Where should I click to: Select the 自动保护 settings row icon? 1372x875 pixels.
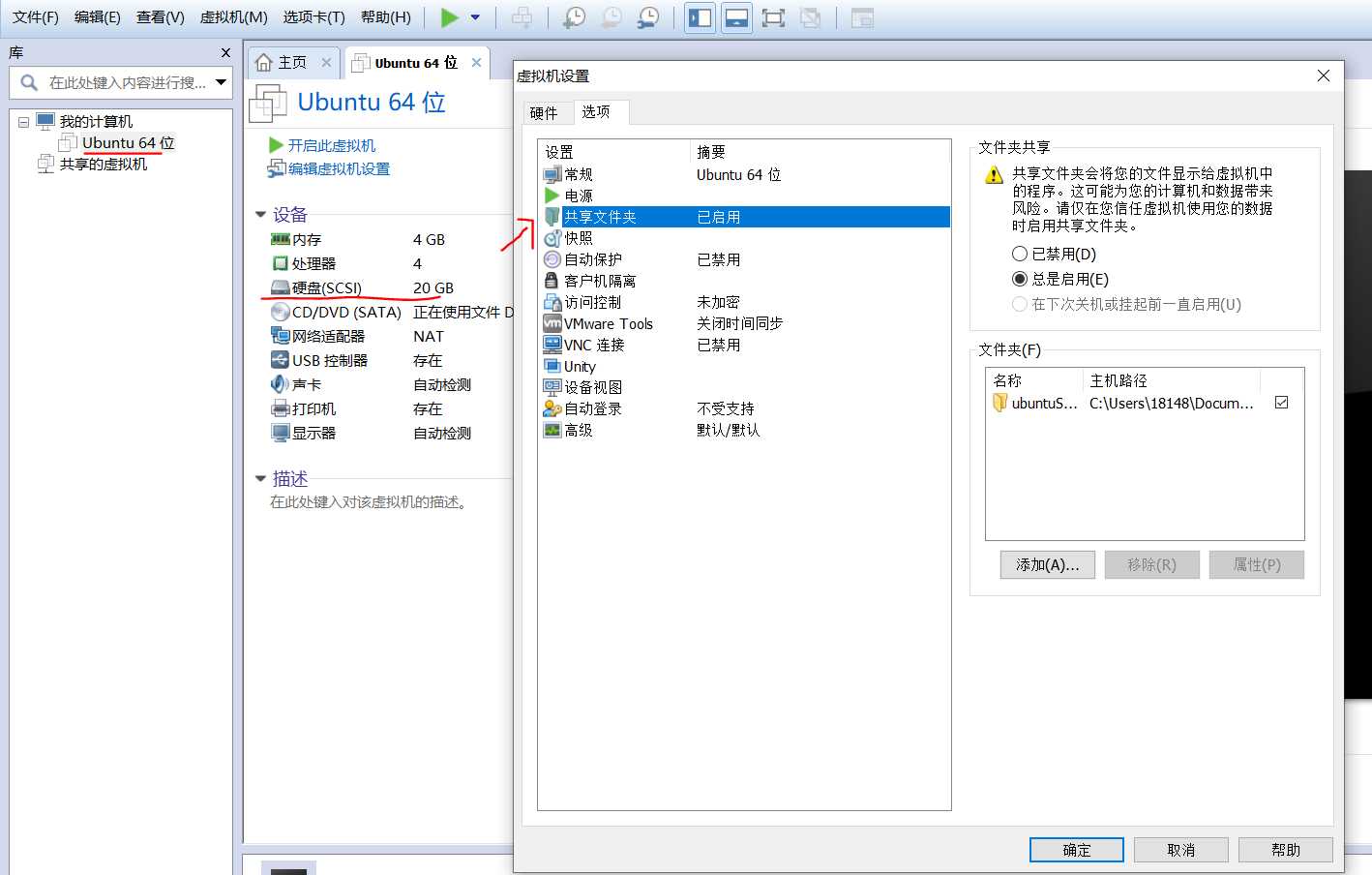coord(552,259)
